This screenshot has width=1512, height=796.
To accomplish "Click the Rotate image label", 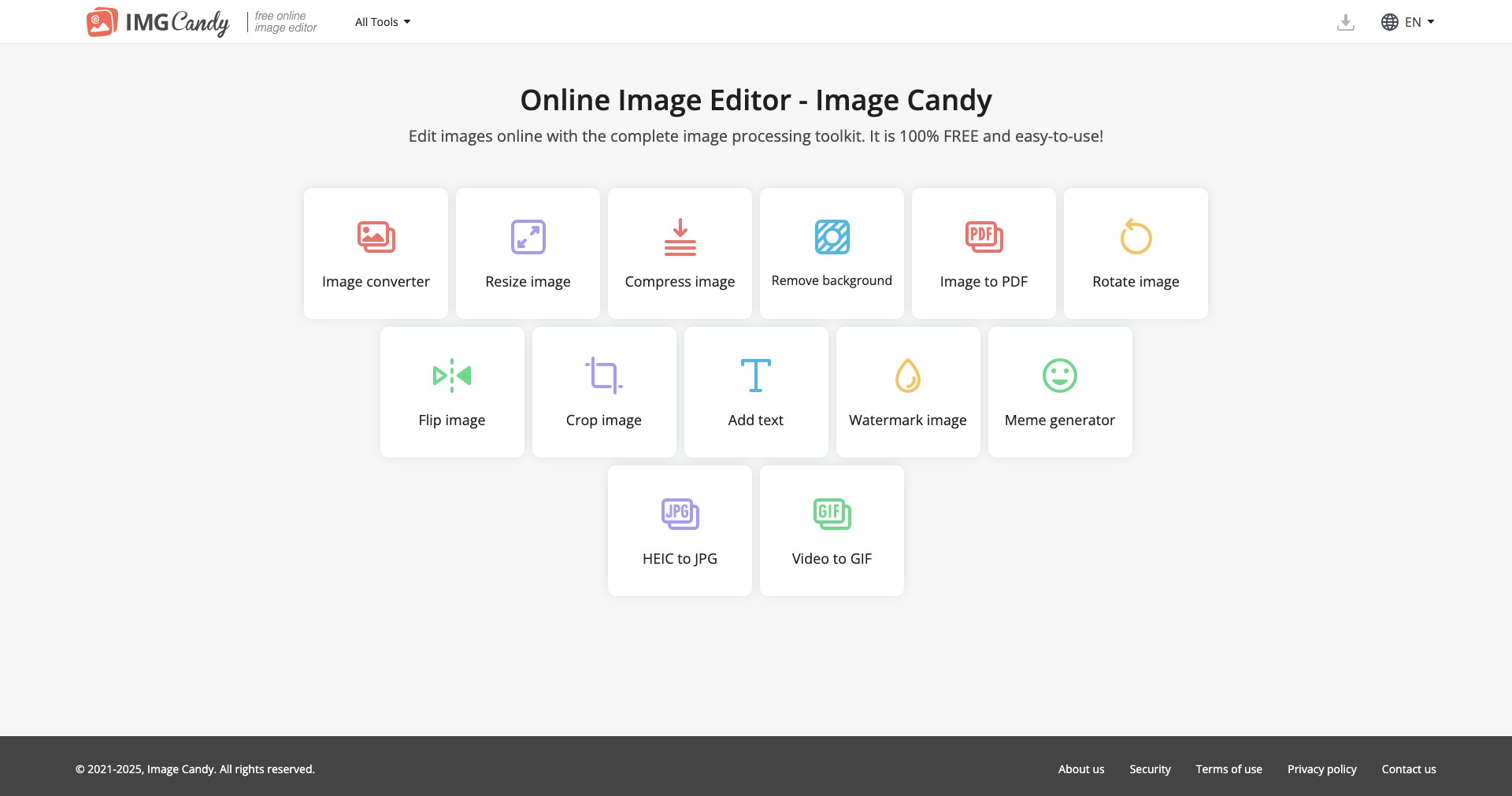I will click(x=1136, y=282).
